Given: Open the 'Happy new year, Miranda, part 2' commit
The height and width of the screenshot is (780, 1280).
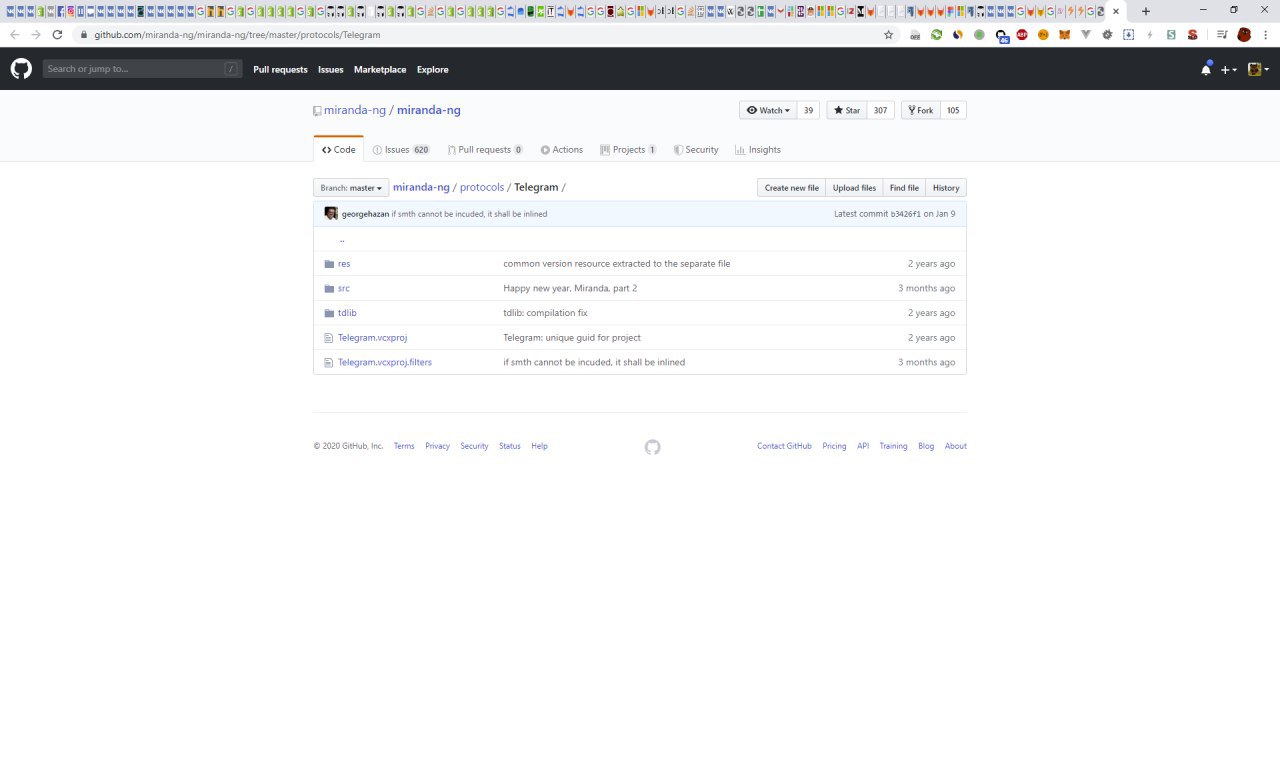Looking at the screenshot, I should click(x=570, y=288).
